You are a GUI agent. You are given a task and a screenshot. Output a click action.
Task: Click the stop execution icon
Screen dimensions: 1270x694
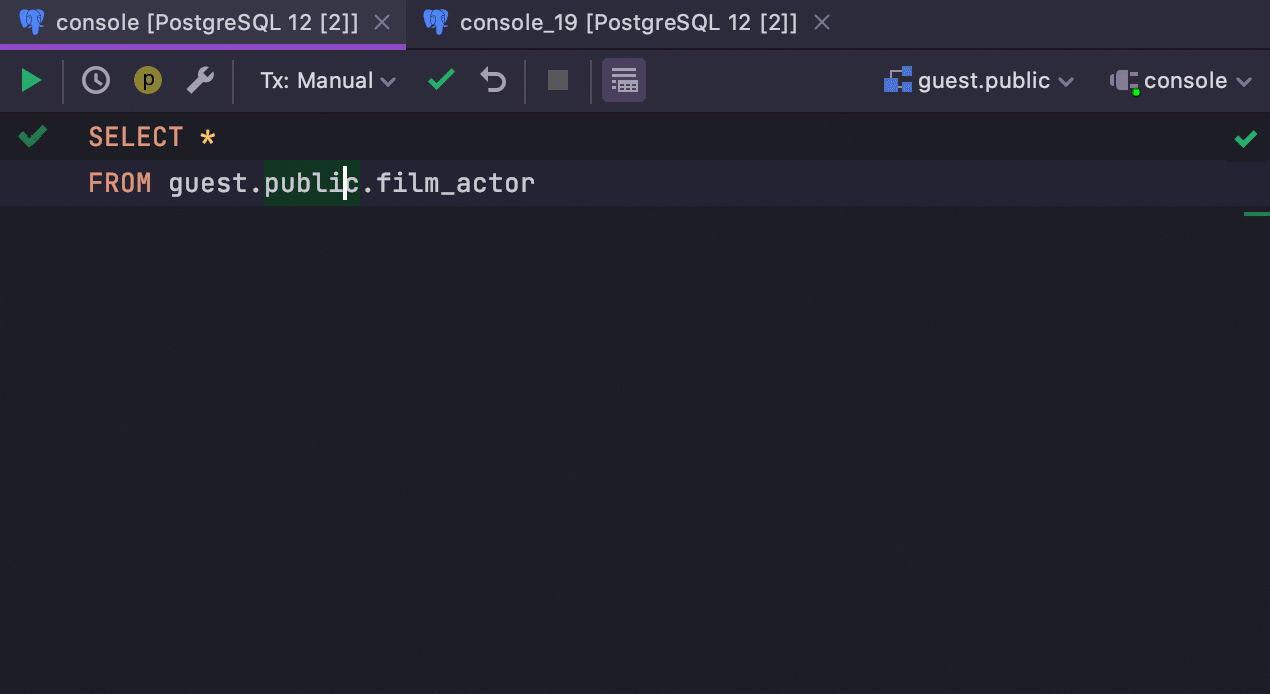point(557,80)
